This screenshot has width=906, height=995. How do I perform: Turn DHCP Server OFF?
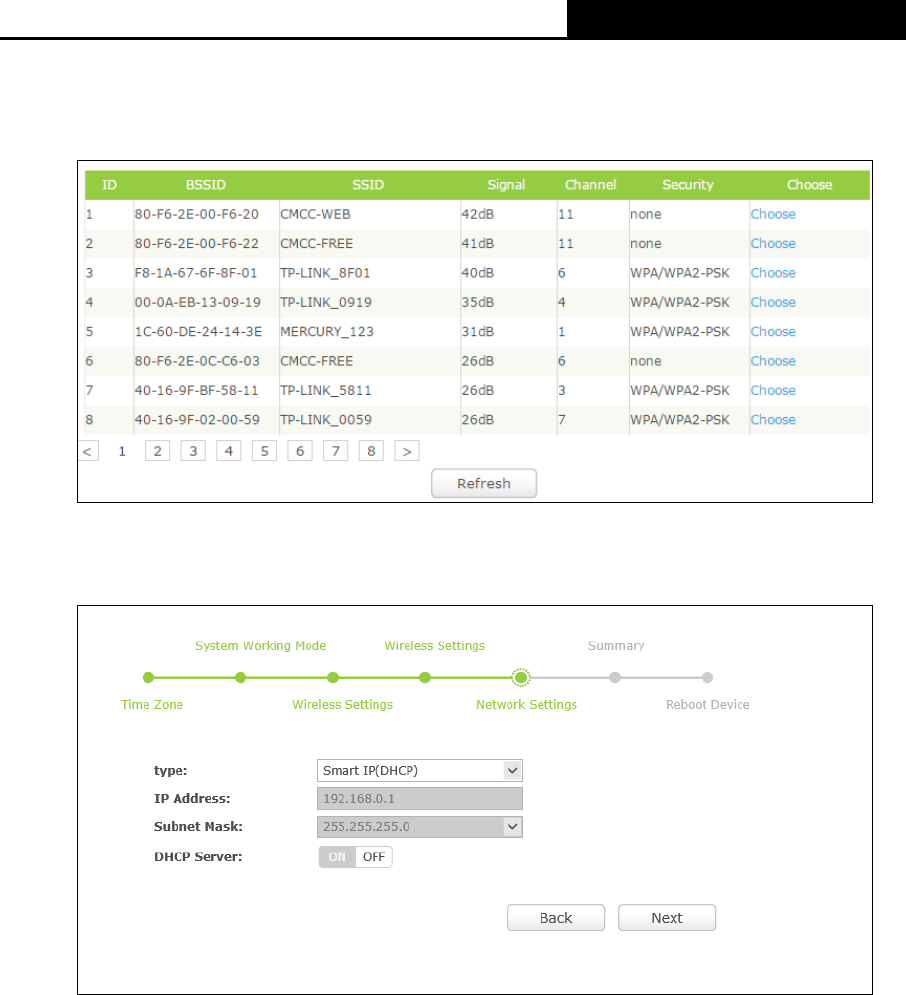374,857
